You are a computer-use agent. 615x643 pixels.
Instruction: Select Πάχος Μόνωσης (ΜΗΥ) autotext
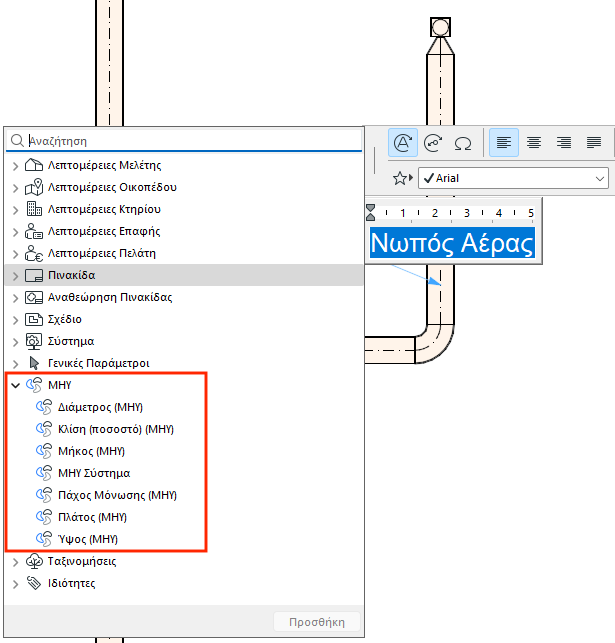pos(184,495)
